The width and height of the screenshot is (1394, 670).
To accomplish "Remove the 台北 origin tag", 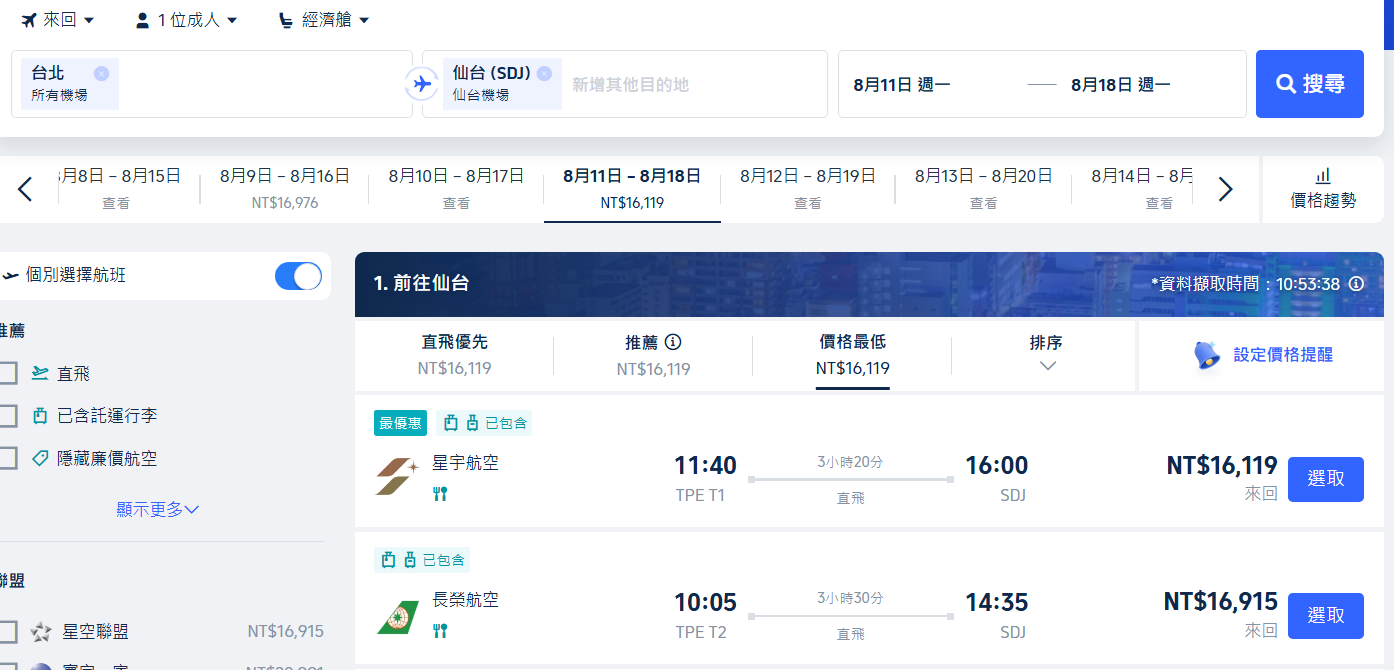I will point(101,73).
